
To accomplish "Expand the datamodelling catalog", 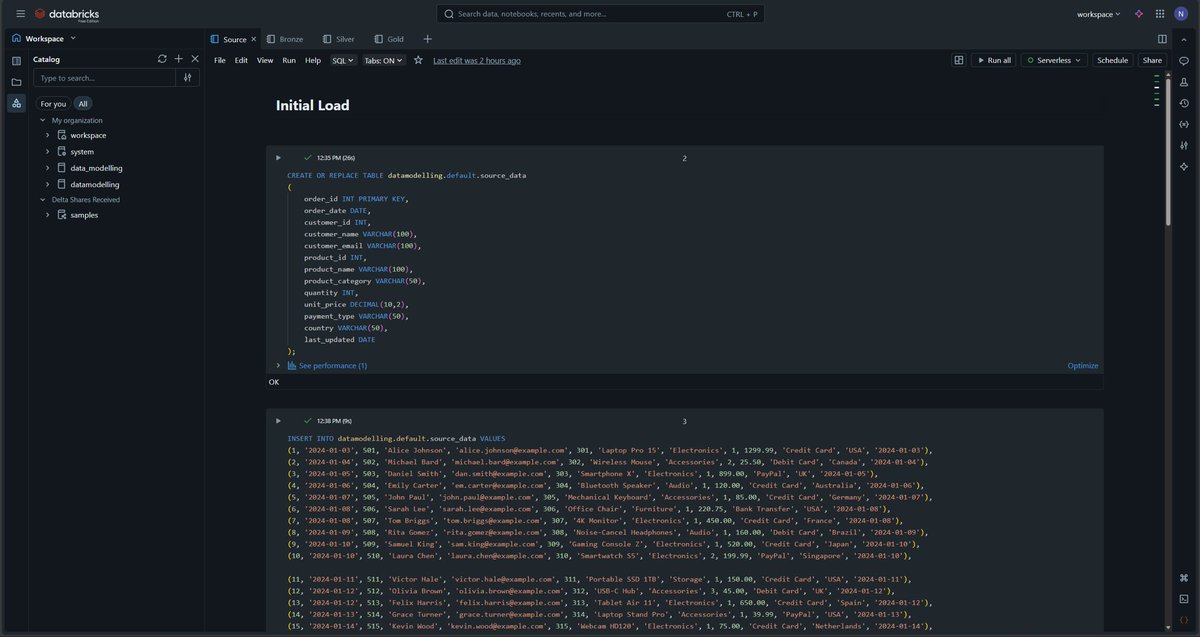I will click(47, 184).
